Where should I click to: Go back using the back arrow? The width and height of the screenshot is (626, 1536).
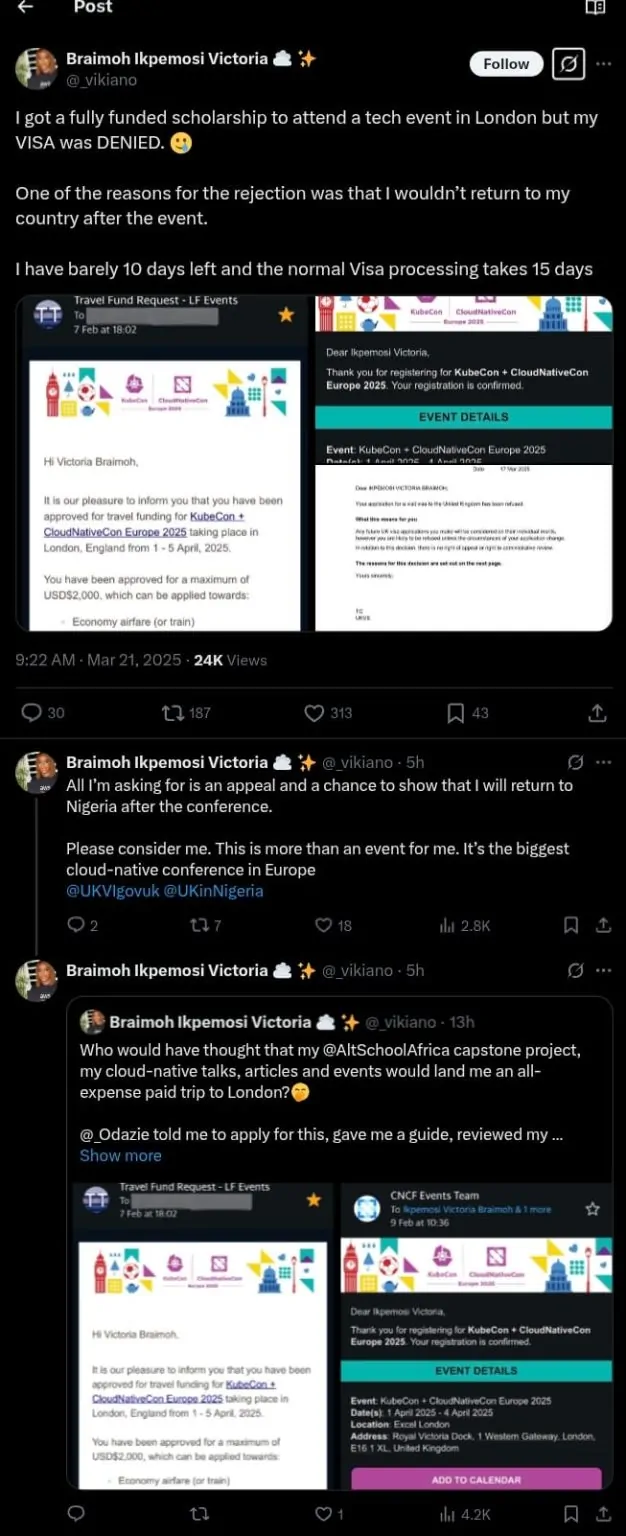tap(25, 7)
